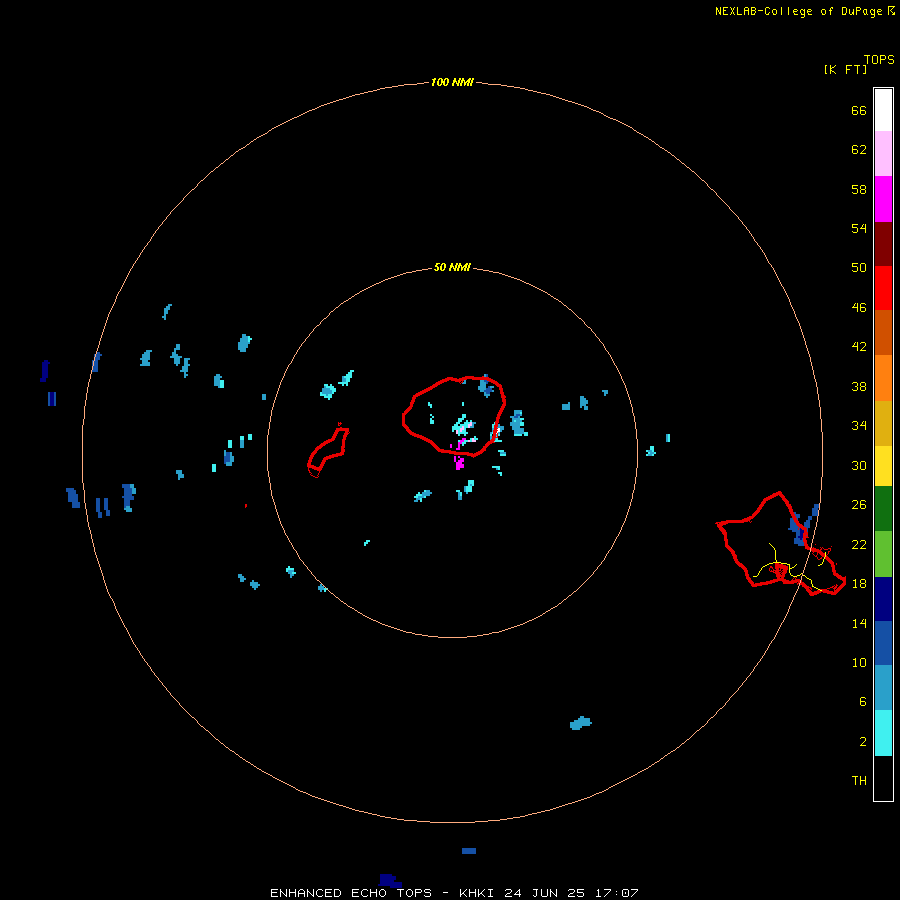Click the legend value 34
This screenshot has width=900, height=900.
pyautogui.click(x=859, y=426)
